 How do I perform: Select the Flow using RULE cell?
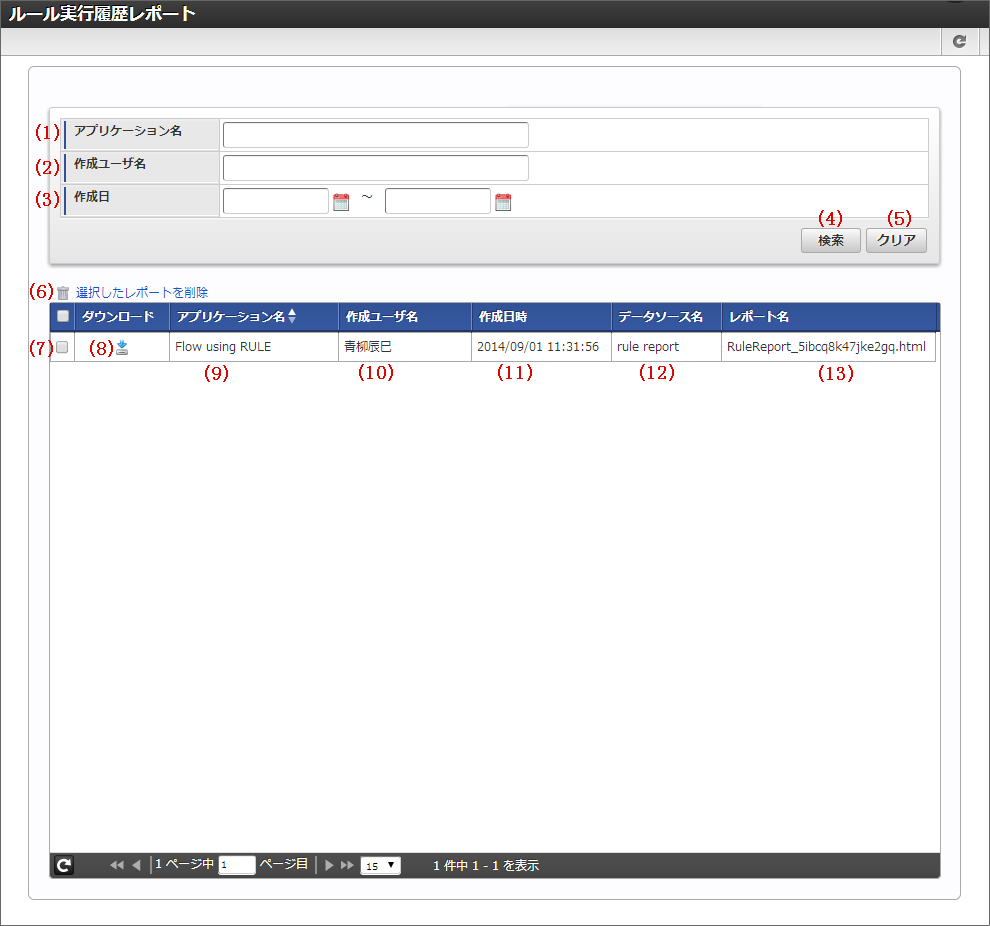tap(254, 347)
